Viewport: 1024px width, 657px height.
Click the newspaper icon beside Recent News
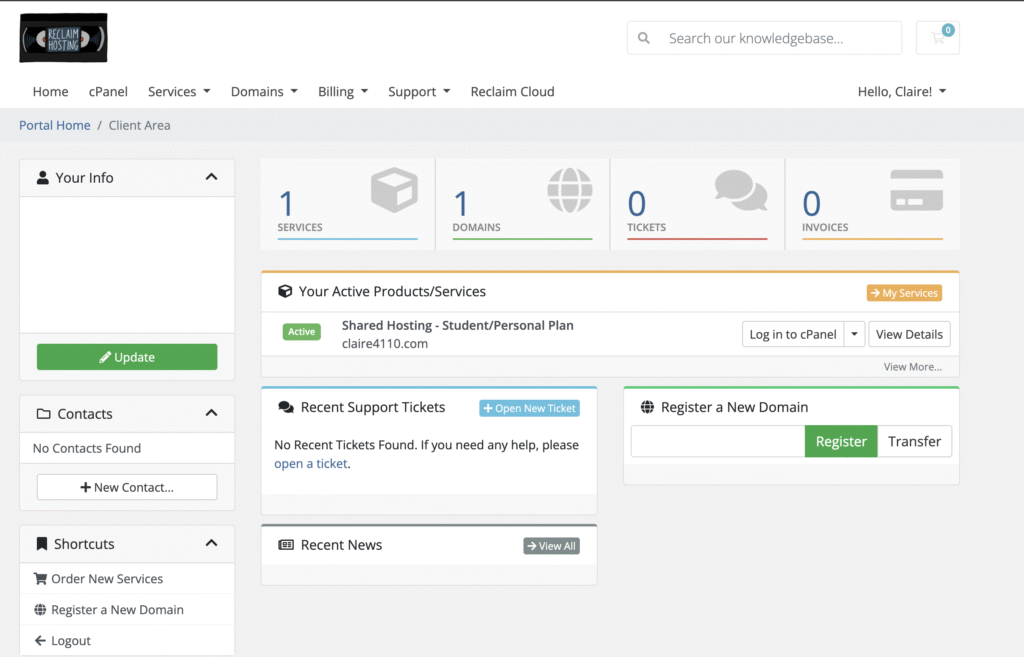point(286,545)
